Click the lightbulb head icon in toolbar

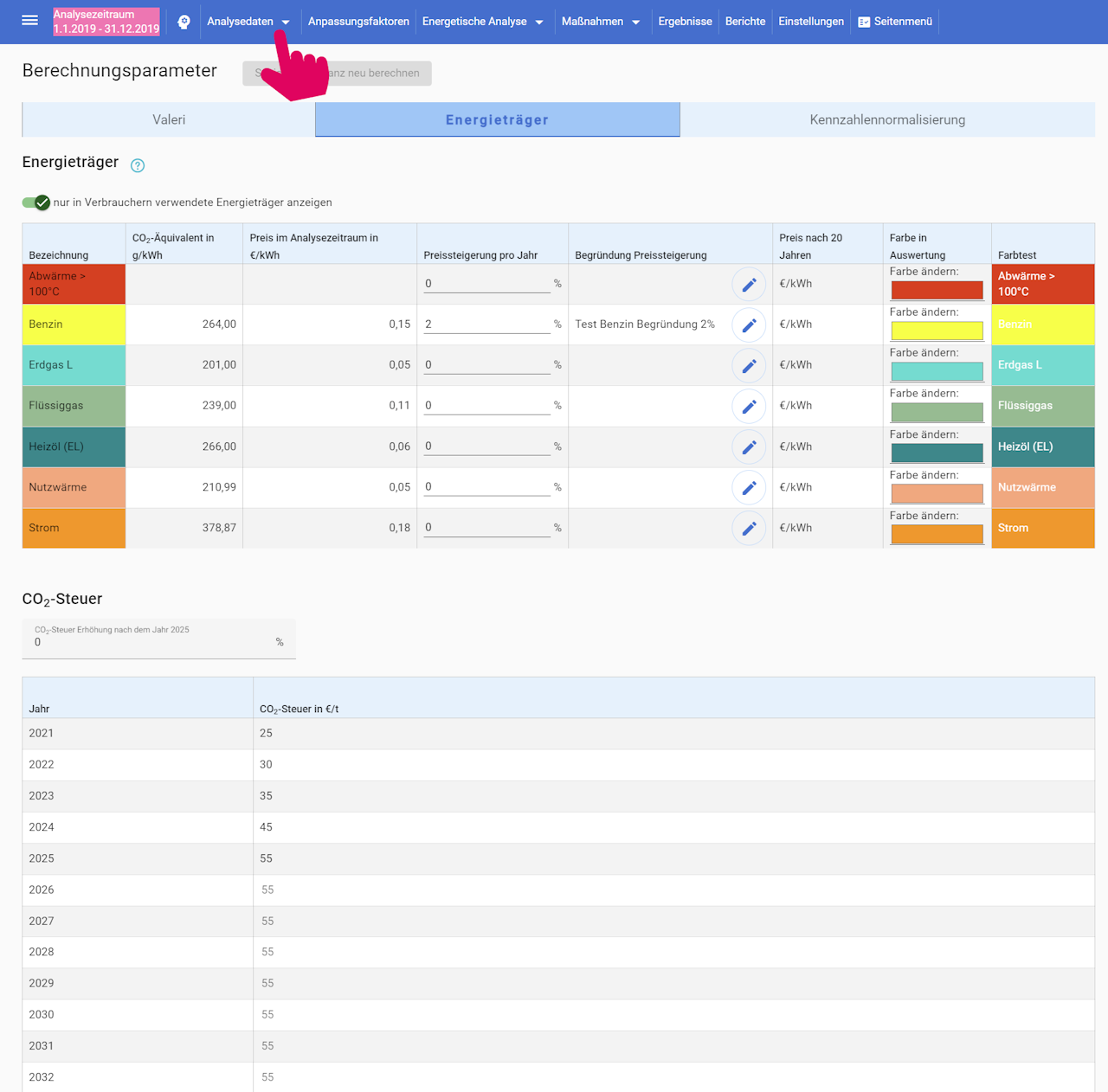click(184, 22)
